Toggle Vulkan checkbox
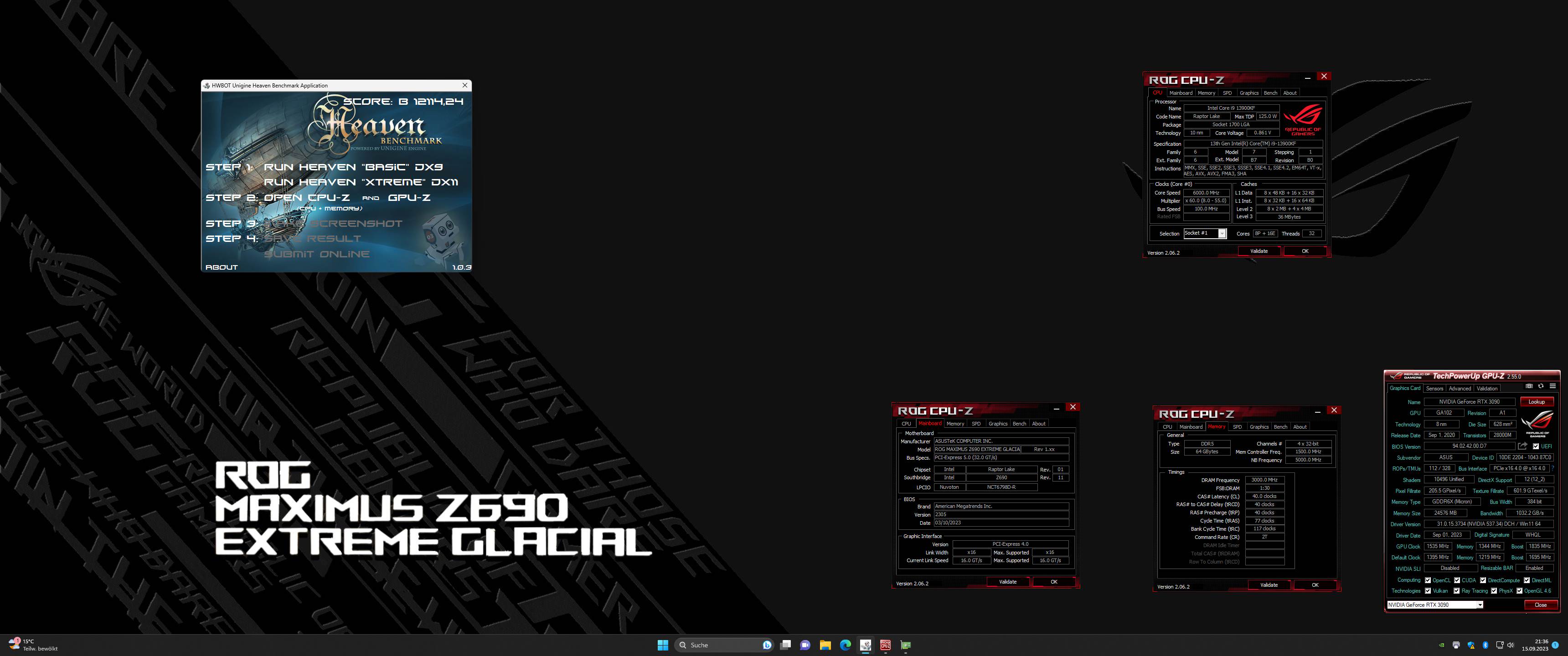 [1428, 591]
